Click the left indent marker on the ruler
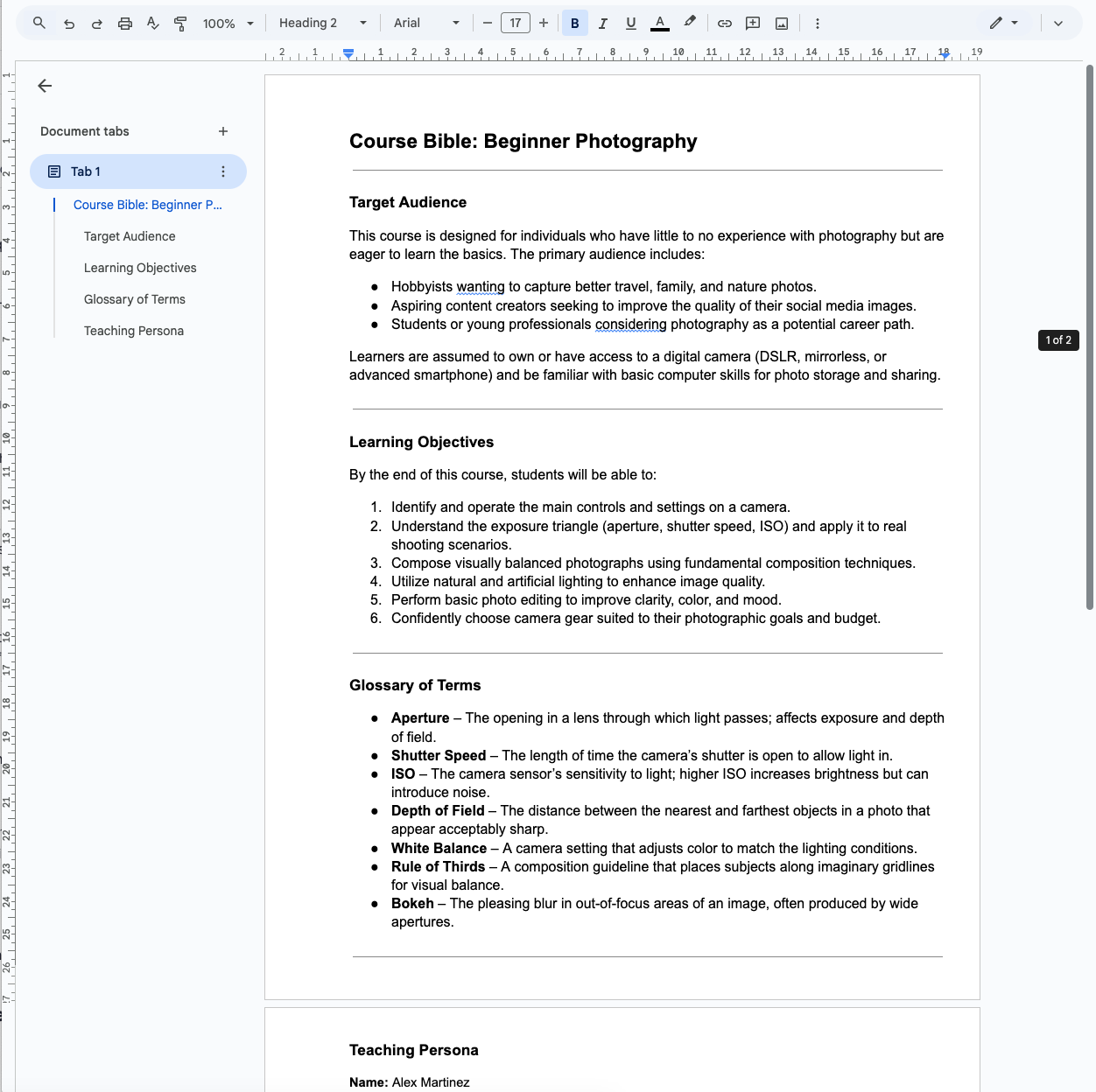The width and height of the screenshot is (1096, 1092). [x=348, y=55]
